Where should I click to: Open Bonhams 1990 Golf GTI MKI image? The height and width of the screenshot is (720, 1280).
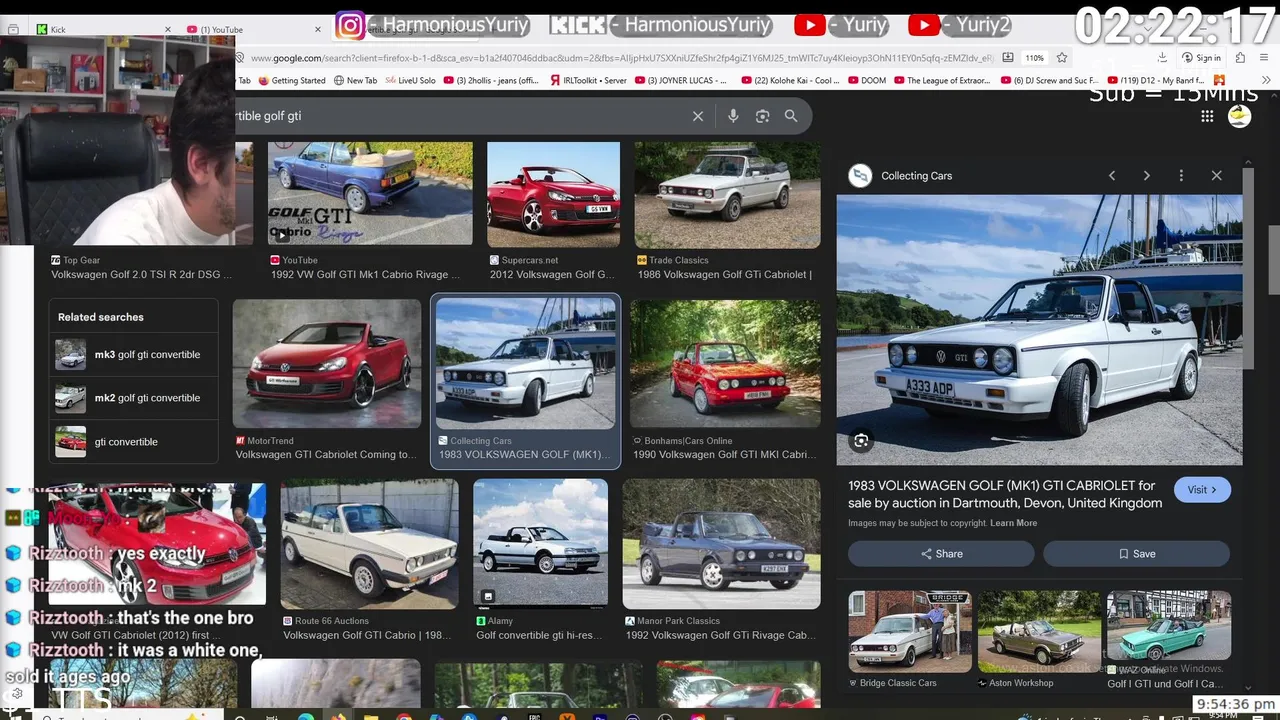725,364
